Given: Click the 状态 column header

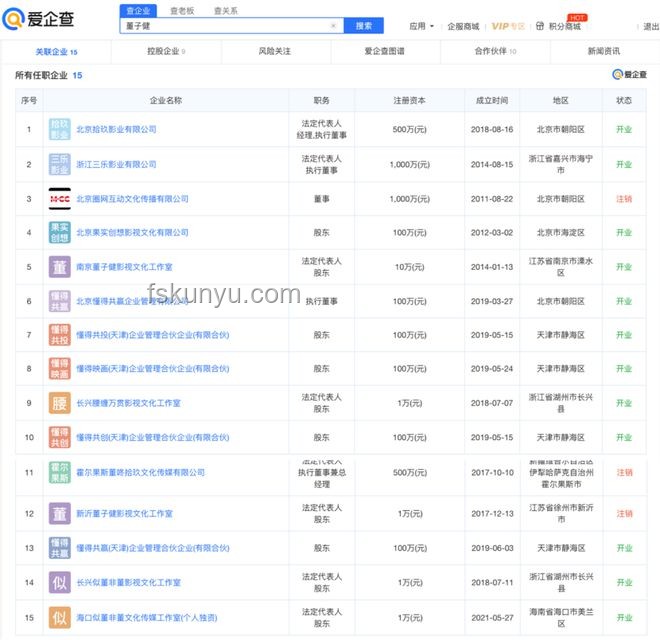Looking at the screenshot, I should pyautogui.click(x=624, y=100).
